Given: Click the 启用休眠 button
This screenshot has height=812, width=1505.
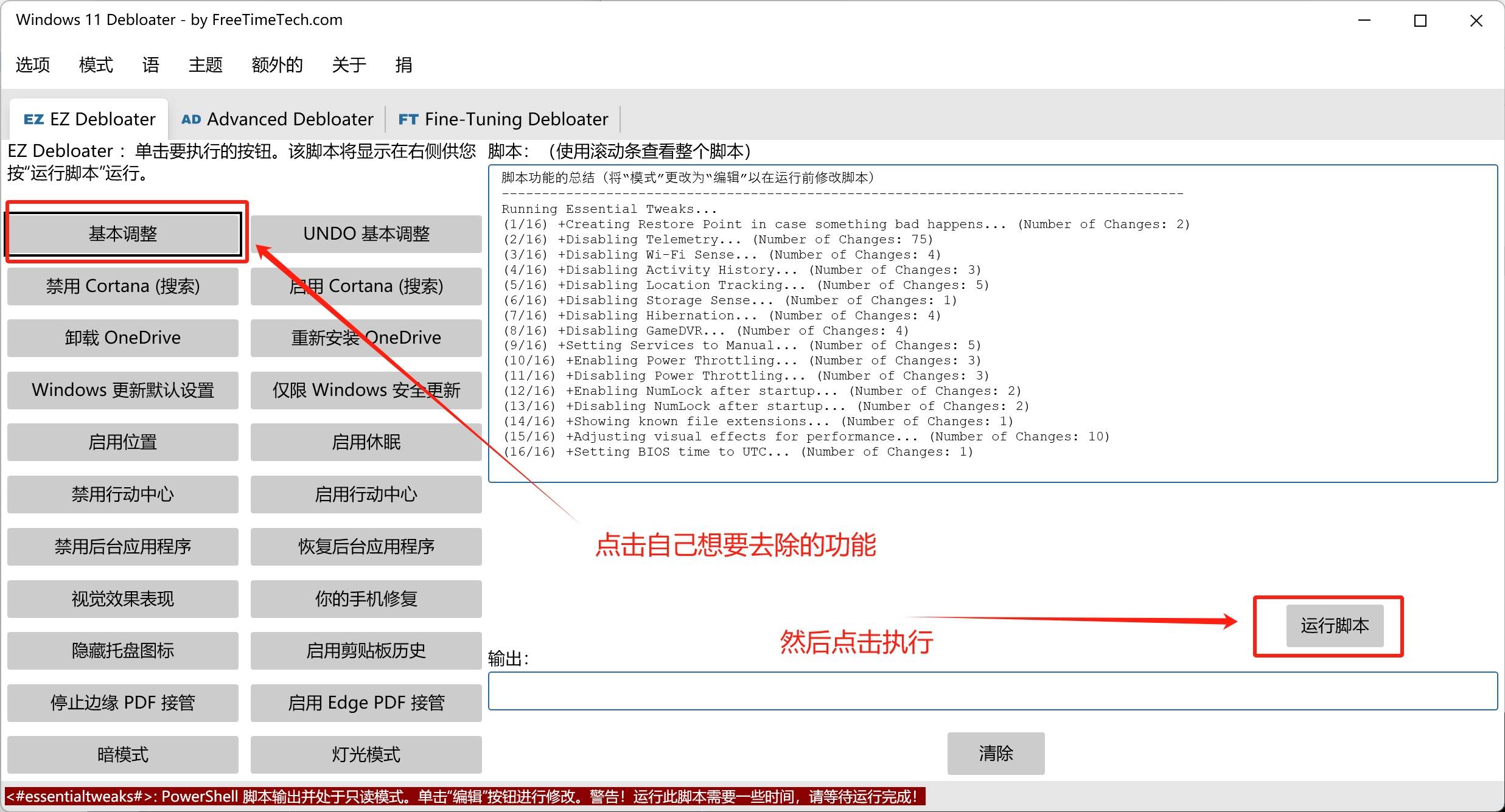Looking at the screenshot, I should click(x=366, y=442).
